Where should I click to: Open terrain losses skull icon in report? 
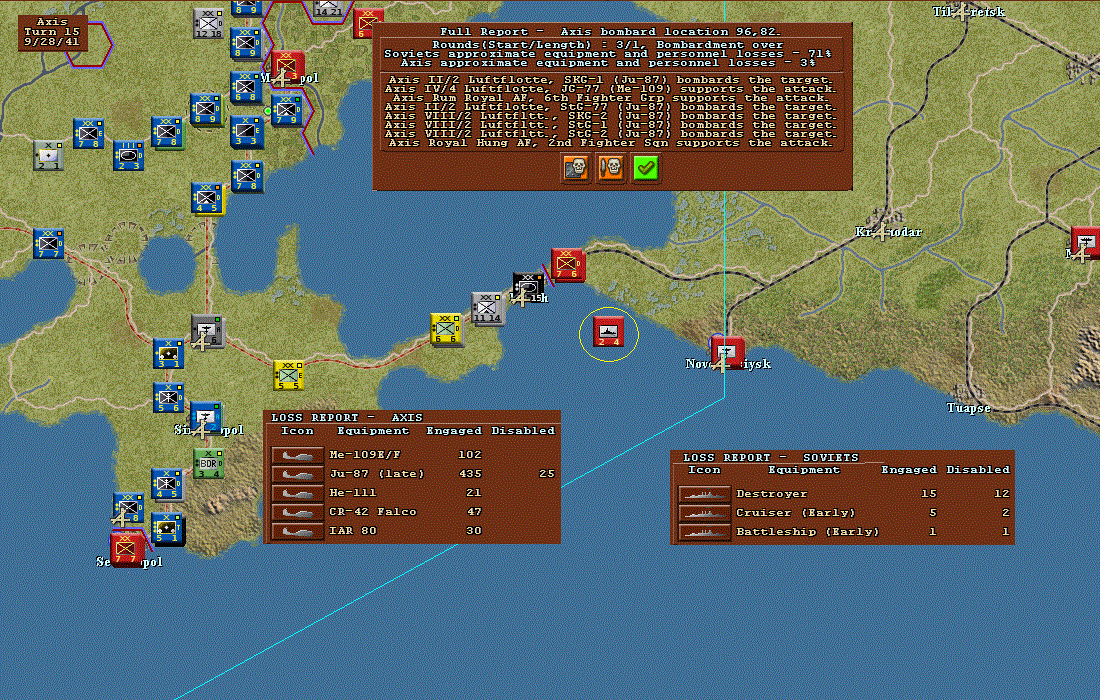tap(575, 168)
